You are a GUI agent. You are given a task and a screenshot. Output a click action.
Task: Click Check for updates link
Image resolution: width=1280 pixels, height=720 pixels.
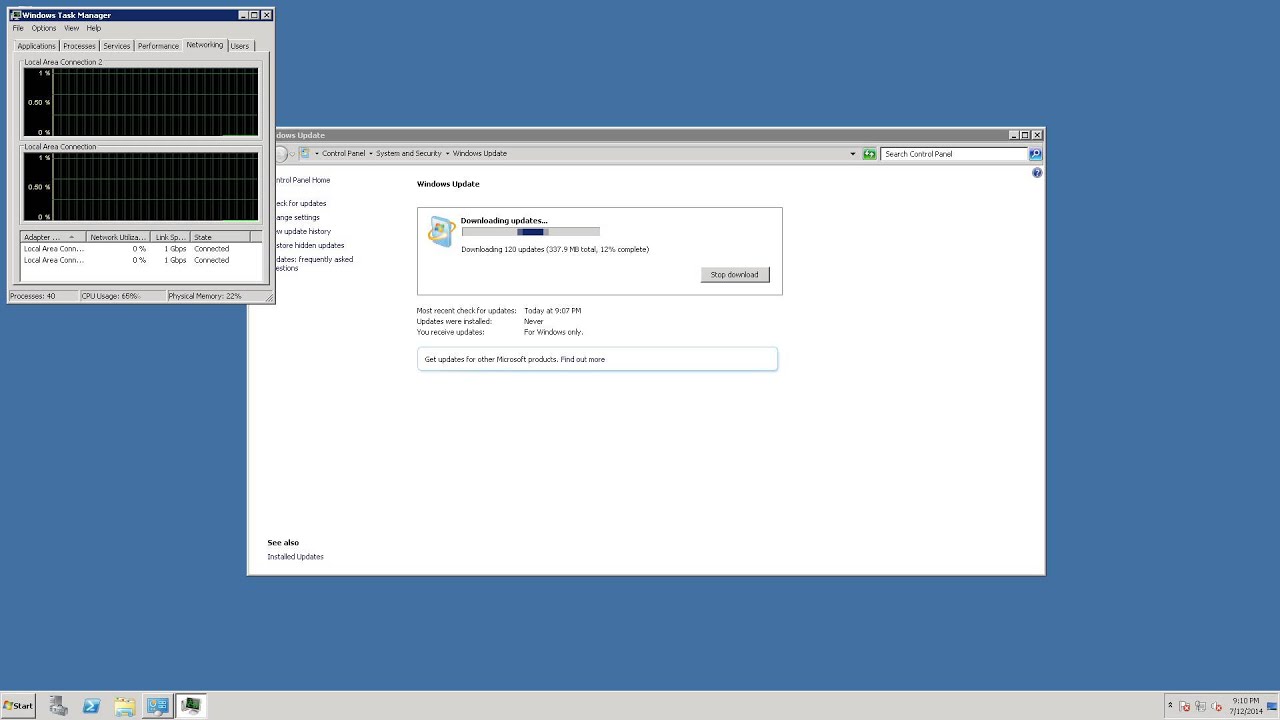[x=301, y=203]
